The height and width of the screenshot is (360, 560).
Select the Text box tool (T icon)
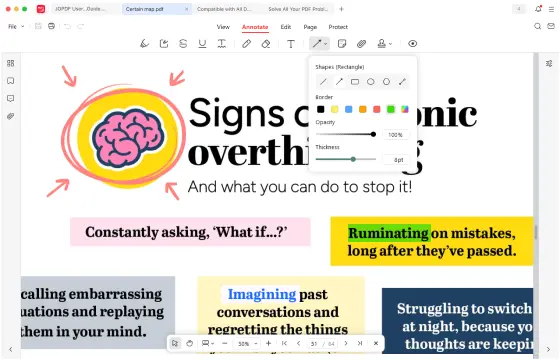coord(291,44)
